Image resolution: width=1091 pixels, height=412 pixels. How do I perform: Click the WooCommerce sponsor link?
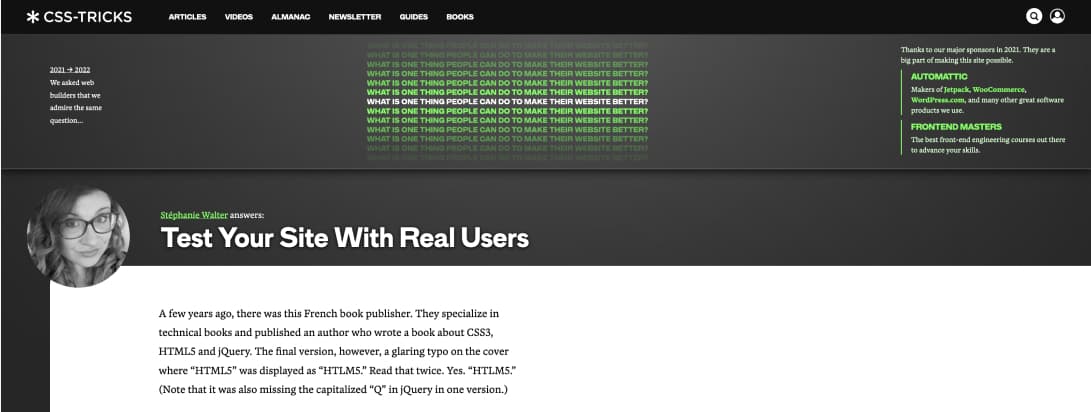(x=1000, y=89)
